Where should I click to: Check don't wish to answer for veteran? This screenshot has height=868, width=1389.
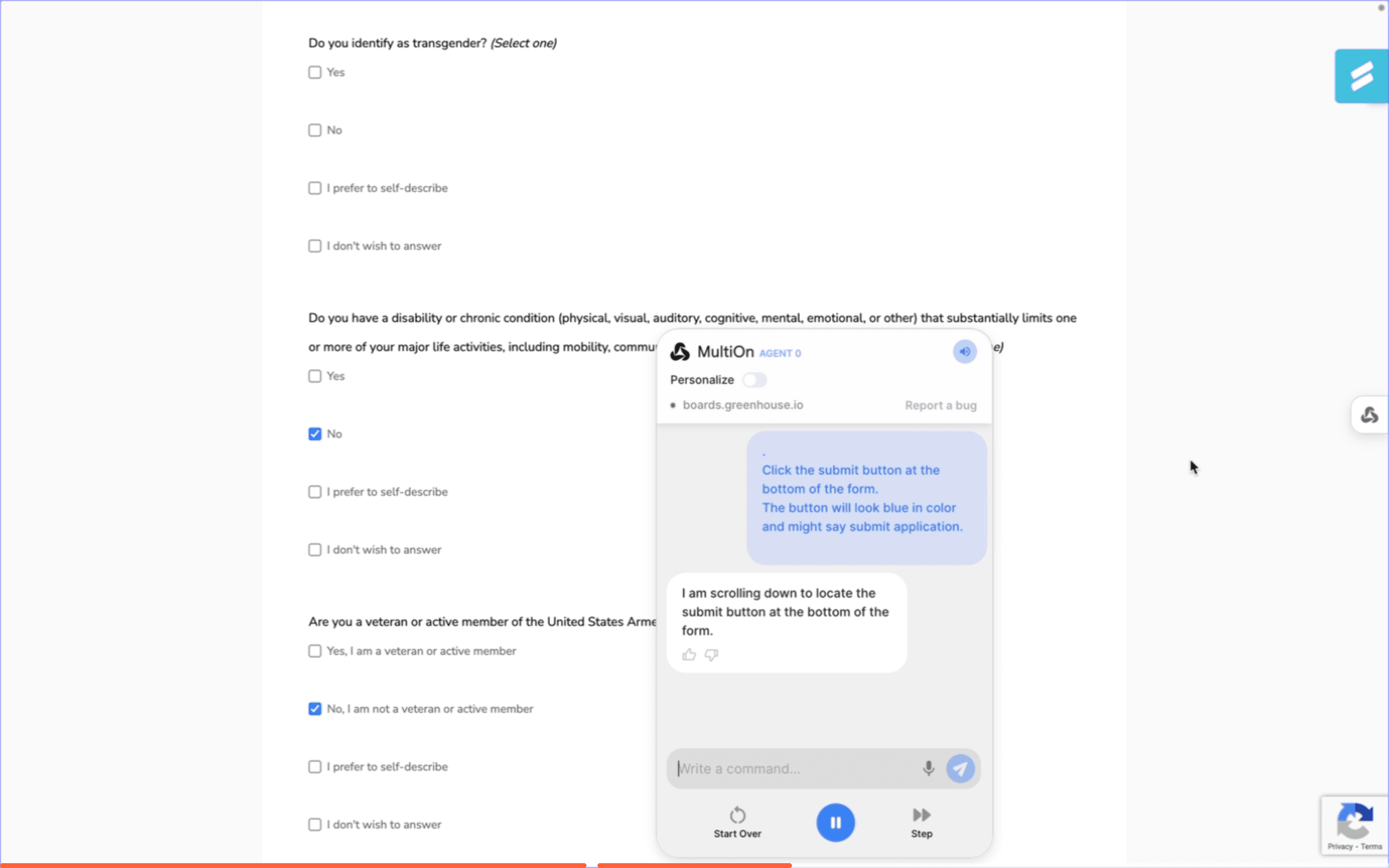coord(314,825)
